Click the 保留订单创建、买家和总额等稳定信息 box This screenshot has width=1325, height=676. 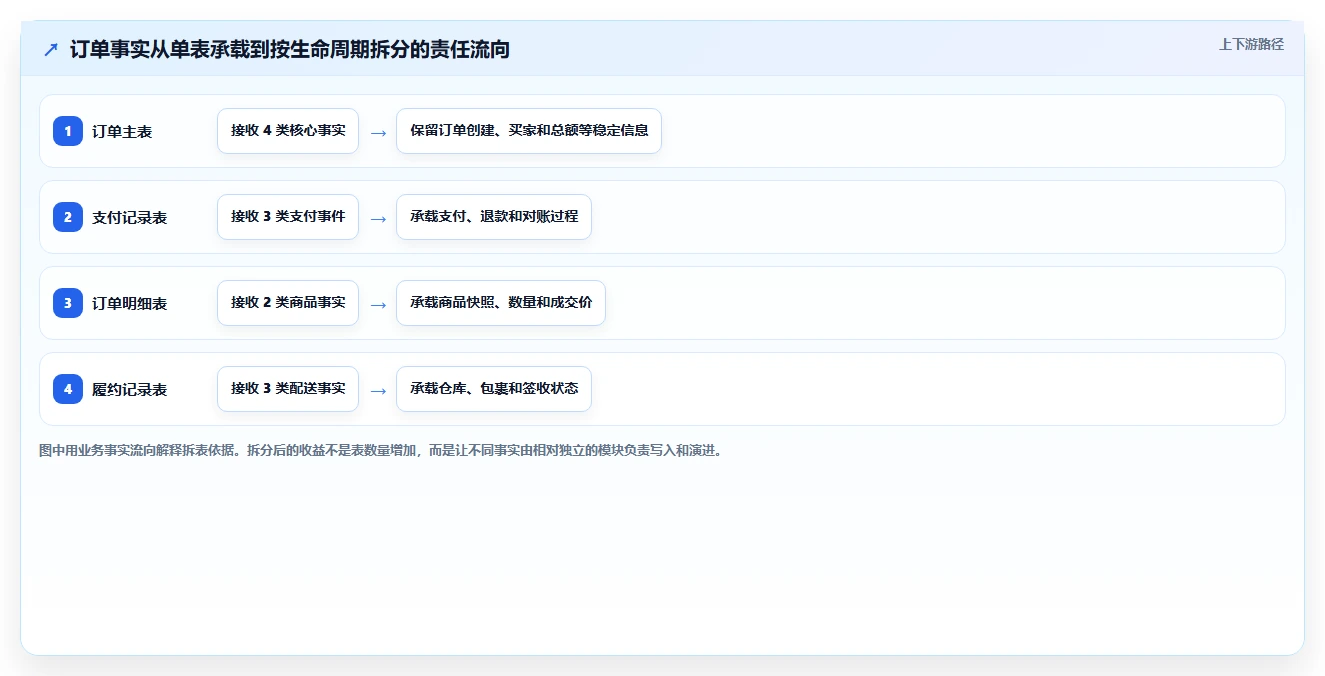click(529, 131)
